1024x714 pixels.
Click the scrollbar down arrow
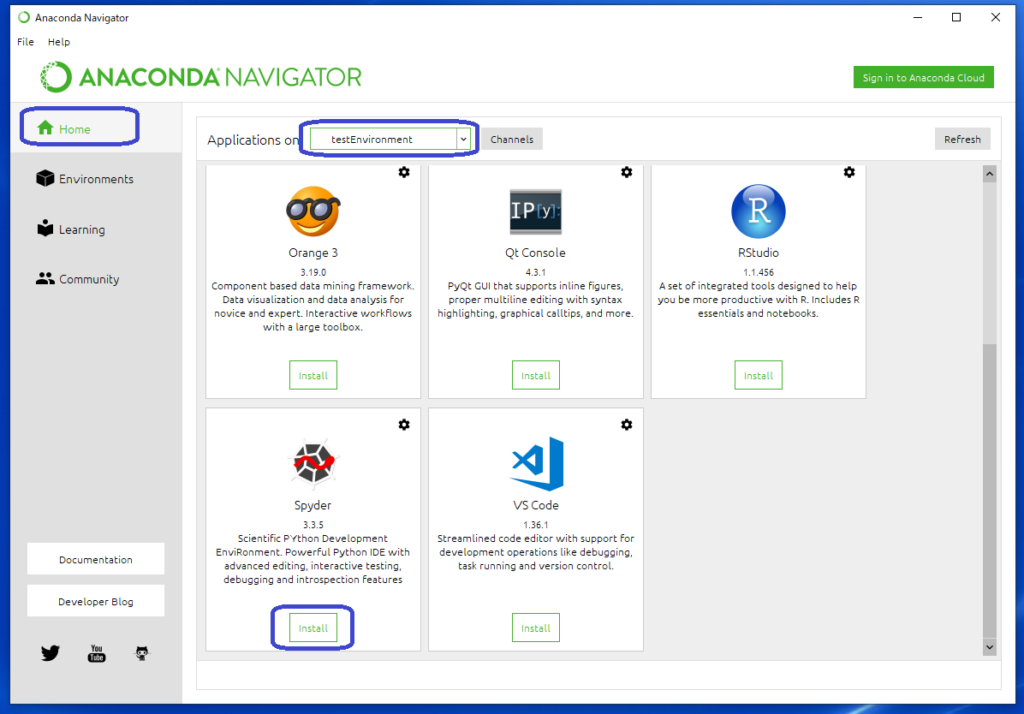[989, 647]
